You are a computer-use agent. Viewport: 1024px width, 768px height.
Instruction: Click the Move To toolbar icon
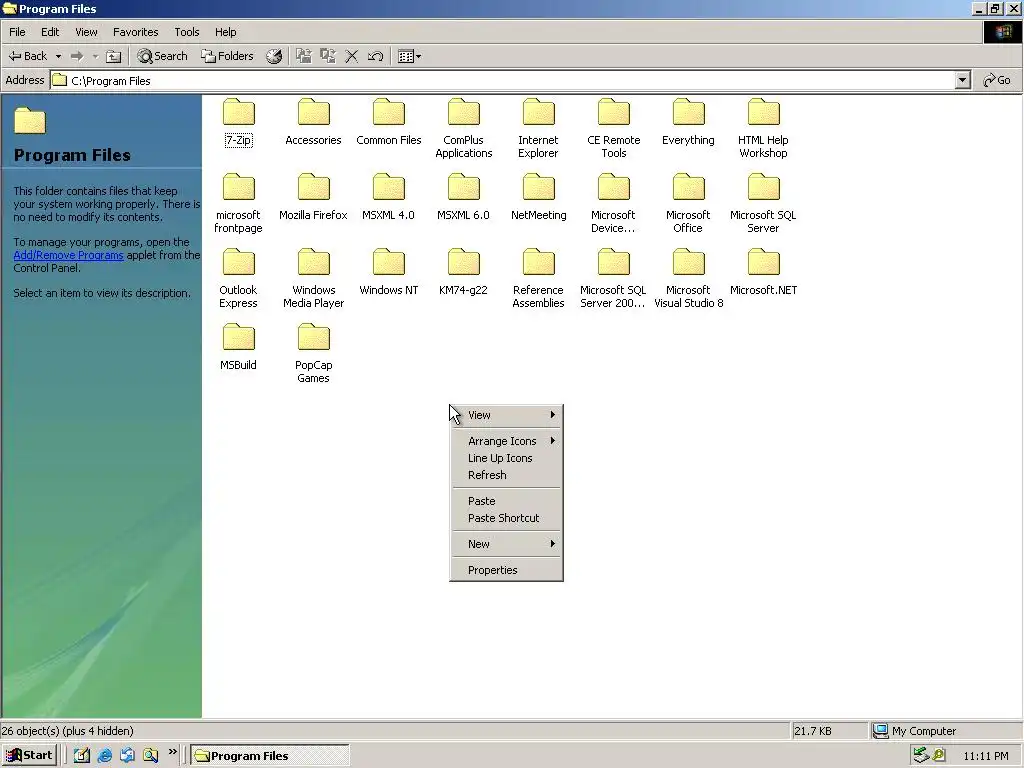pos(304,56)
